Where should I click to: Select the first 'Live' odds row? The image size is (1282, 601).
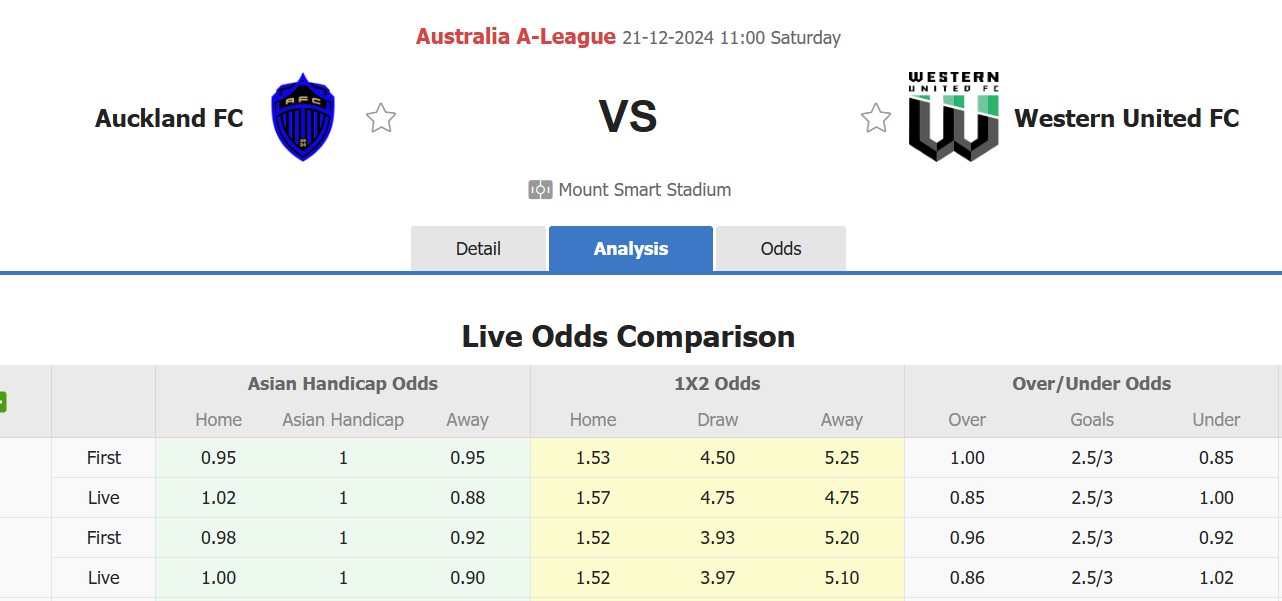point(103,497)
